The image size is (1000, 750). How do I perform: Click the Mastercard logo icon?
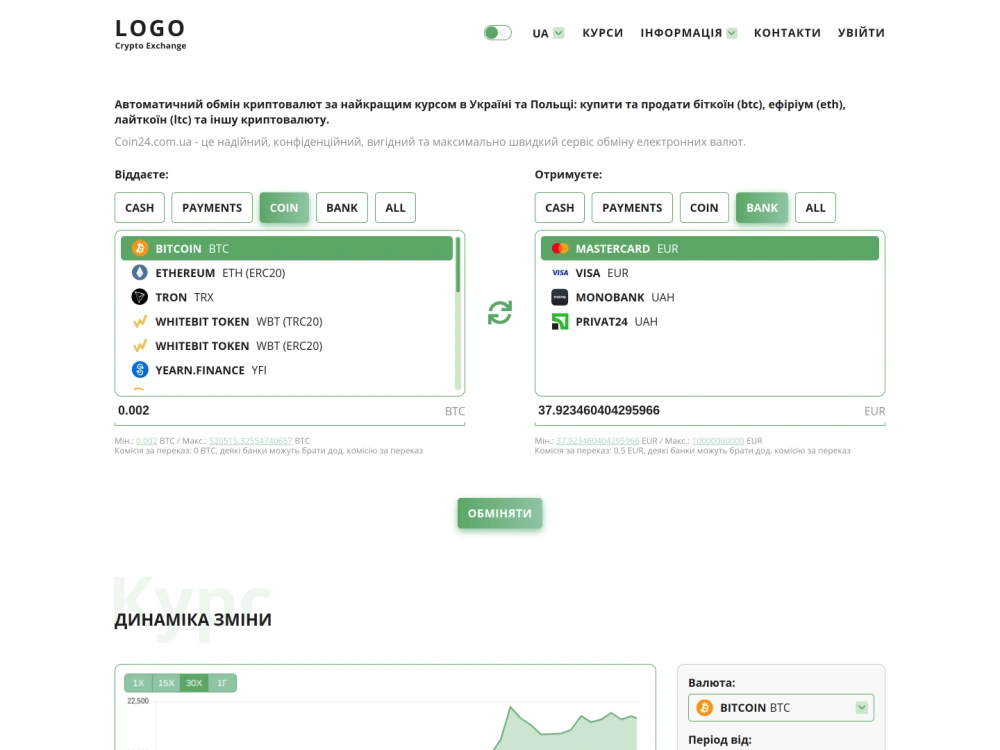[560, 248]
